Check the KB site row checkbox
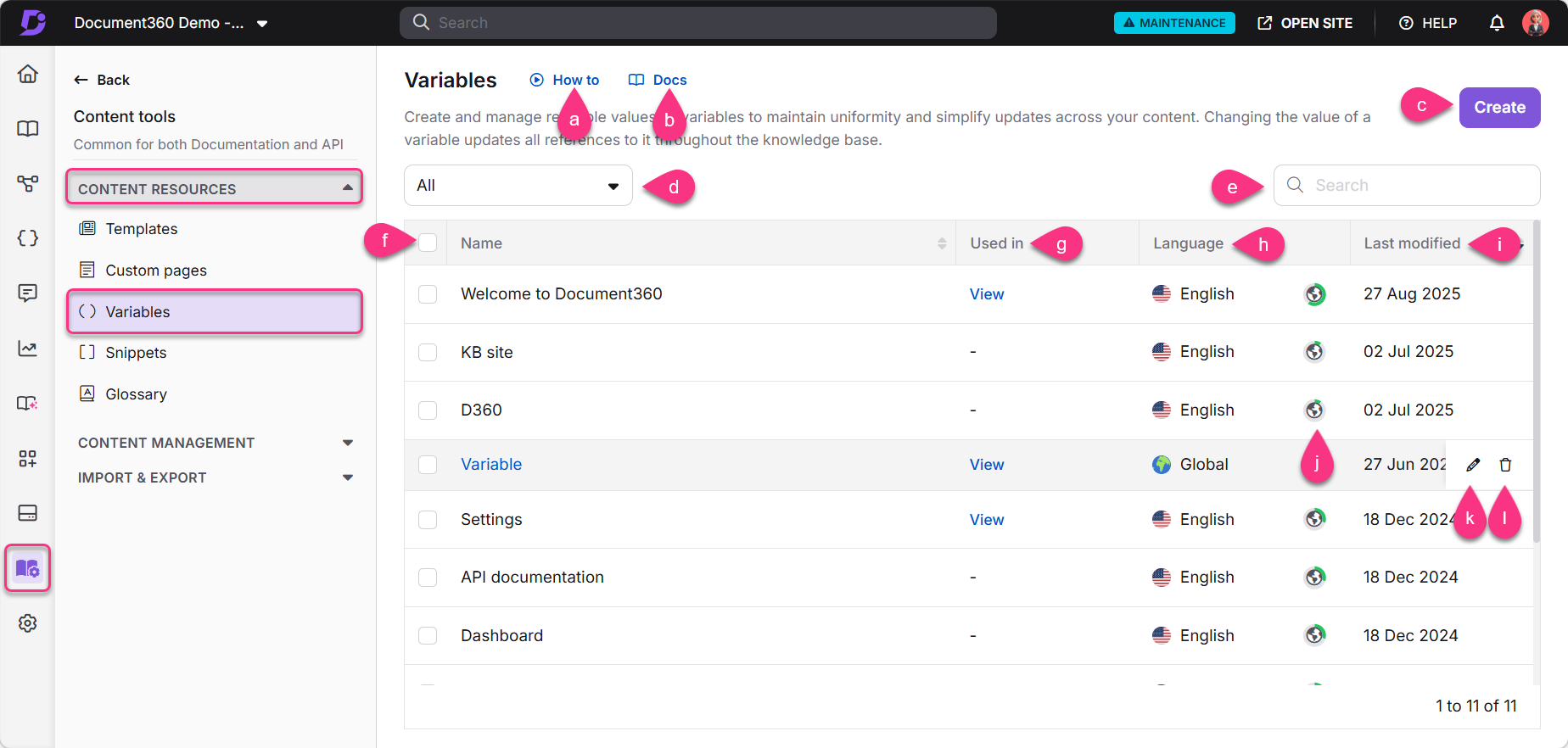The height and width of the screenshot is (748, 1568). tap(428, 352)
